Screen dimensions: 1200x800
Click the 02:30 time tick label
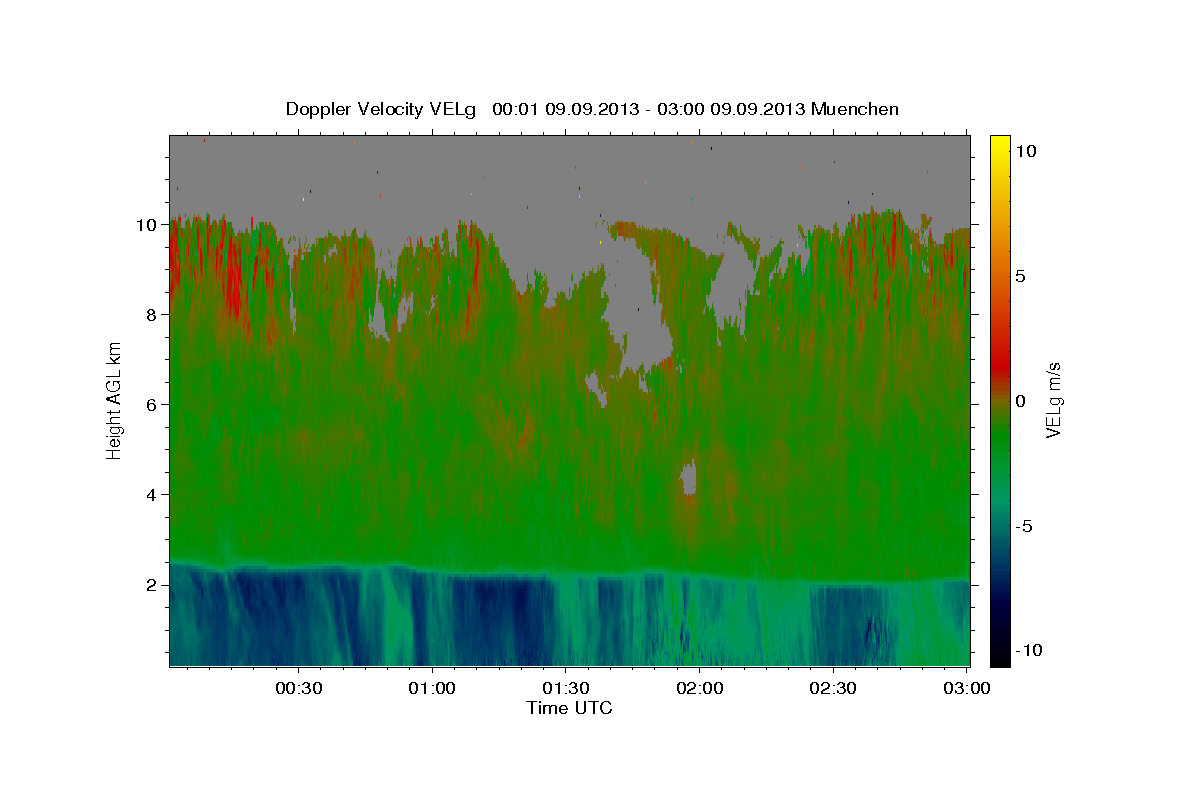[834, 689]
